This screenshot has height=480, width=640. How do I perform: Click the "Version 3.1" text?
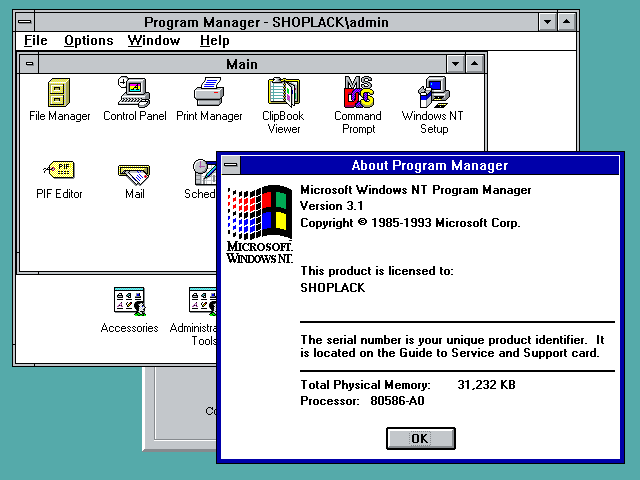(331, 206)
